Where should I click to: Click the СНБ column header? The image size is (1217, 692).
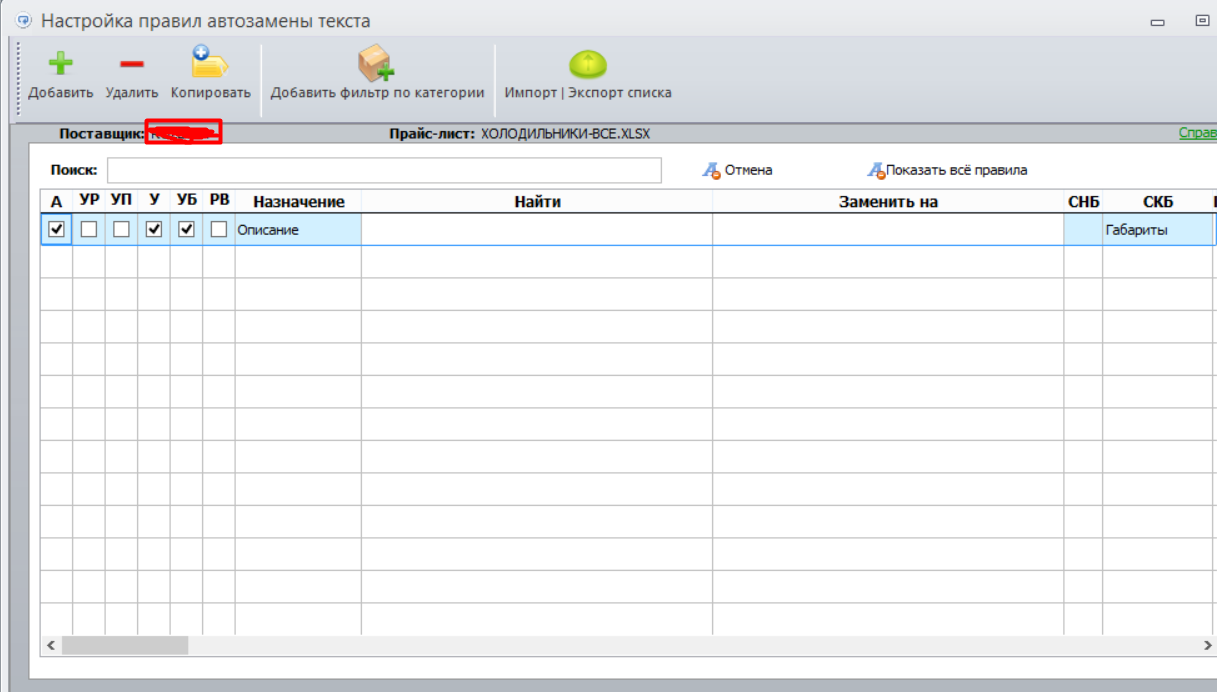point(1083,202)
